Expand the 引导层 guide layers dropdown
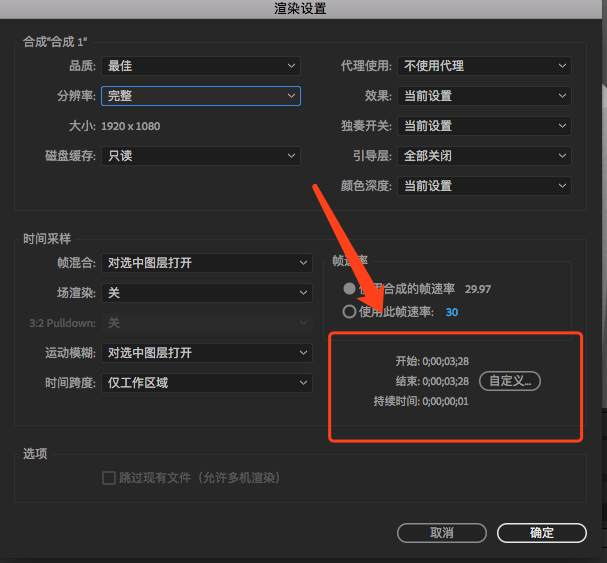 point(484,156)
